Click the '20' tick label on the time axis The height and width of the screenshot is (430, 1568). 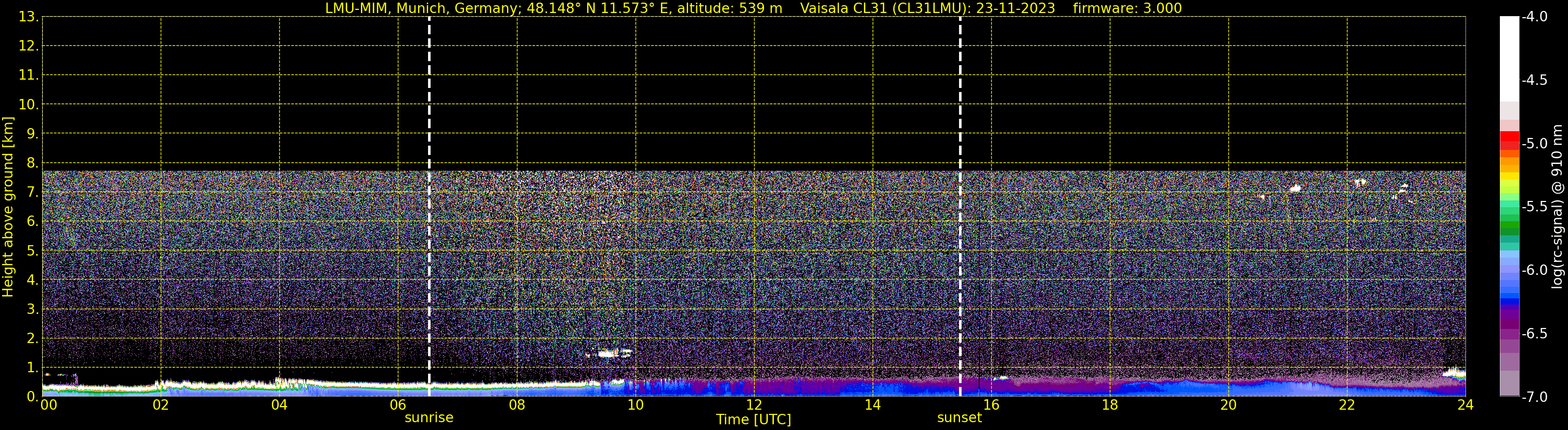pyautogui.click(x=1228, y=405)
